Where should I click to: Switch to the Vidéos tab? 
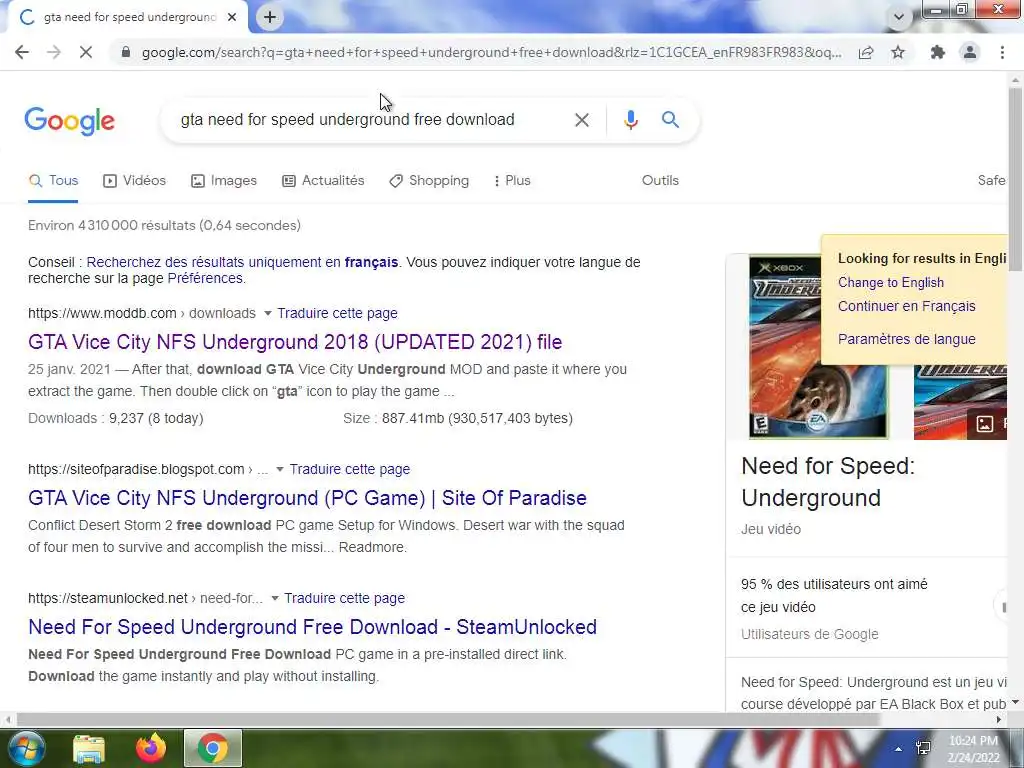click(x=135, y=181)
